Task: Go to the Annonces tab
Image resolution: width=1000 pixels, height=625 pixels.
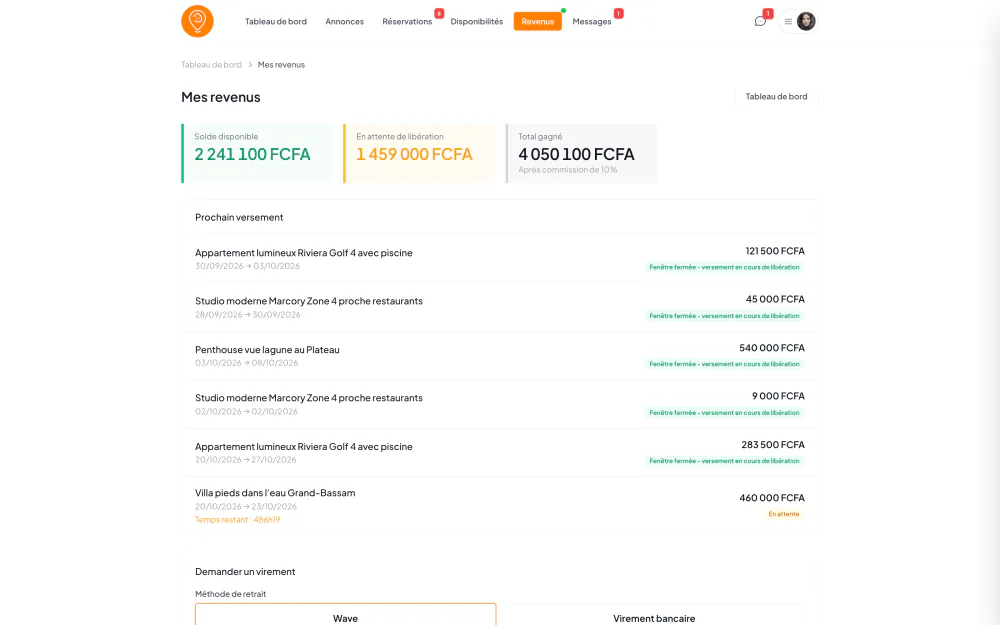Action: (344, 22)
